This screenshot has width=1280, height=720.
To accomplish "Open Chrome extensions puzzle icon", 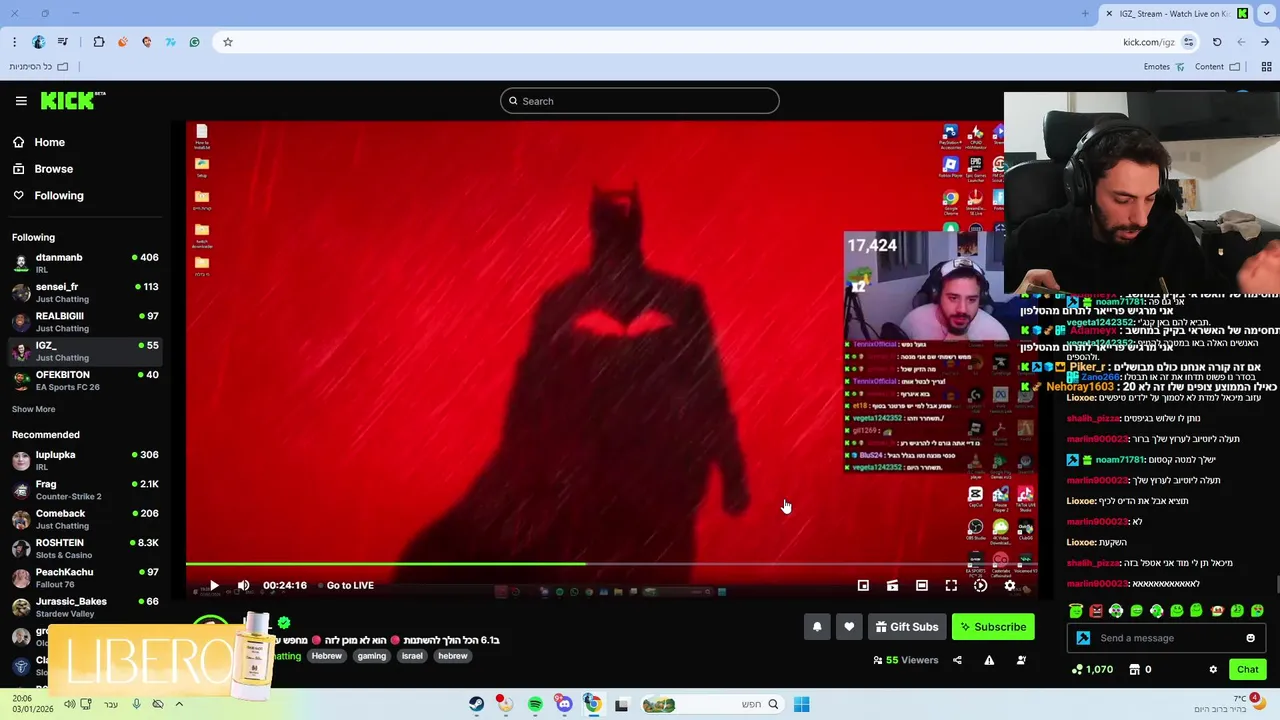I will point(99,42).
